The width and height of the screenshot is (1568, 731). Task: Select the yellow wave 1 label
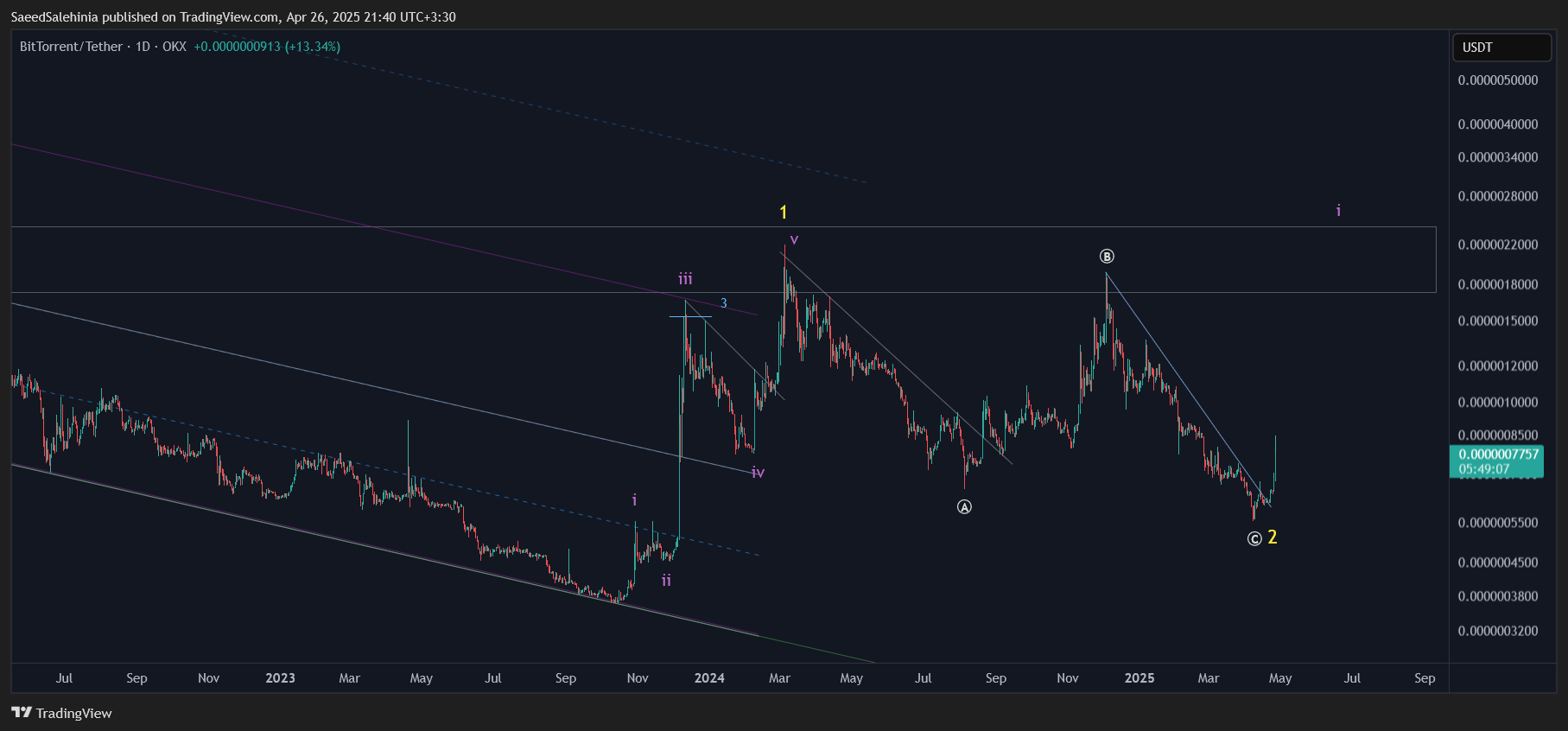(x=784, y=213)
